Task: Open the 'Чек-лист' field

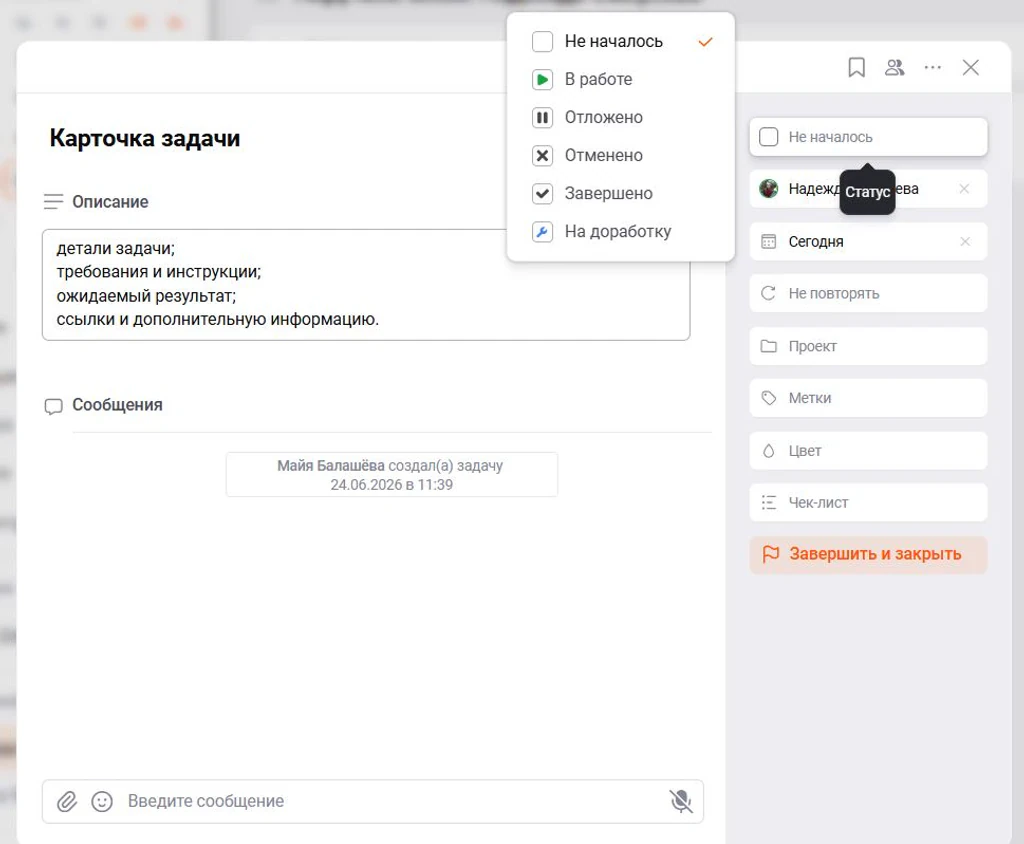Action: click(x=868, y=502)
